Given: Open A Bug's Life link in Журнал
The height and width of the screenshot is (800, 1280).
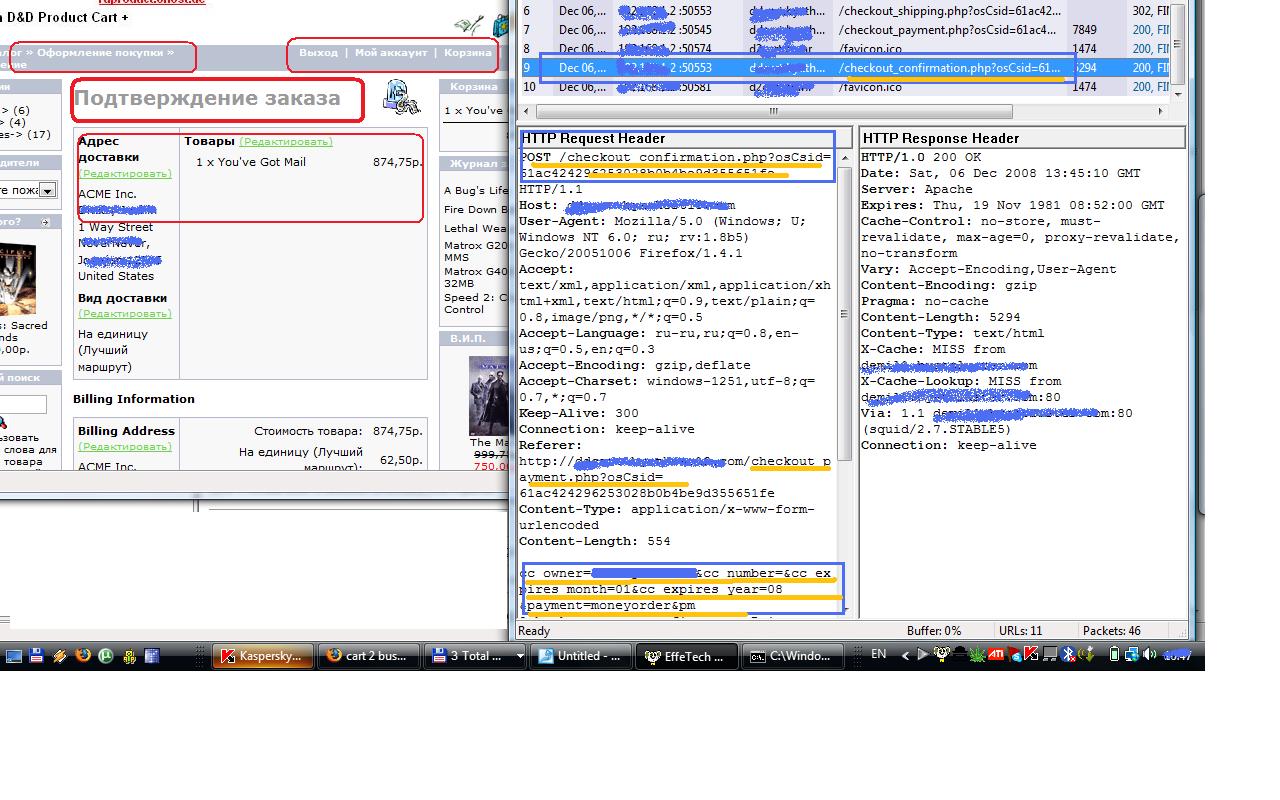Looking at the screenshot, I should click(x=476, y=190).
